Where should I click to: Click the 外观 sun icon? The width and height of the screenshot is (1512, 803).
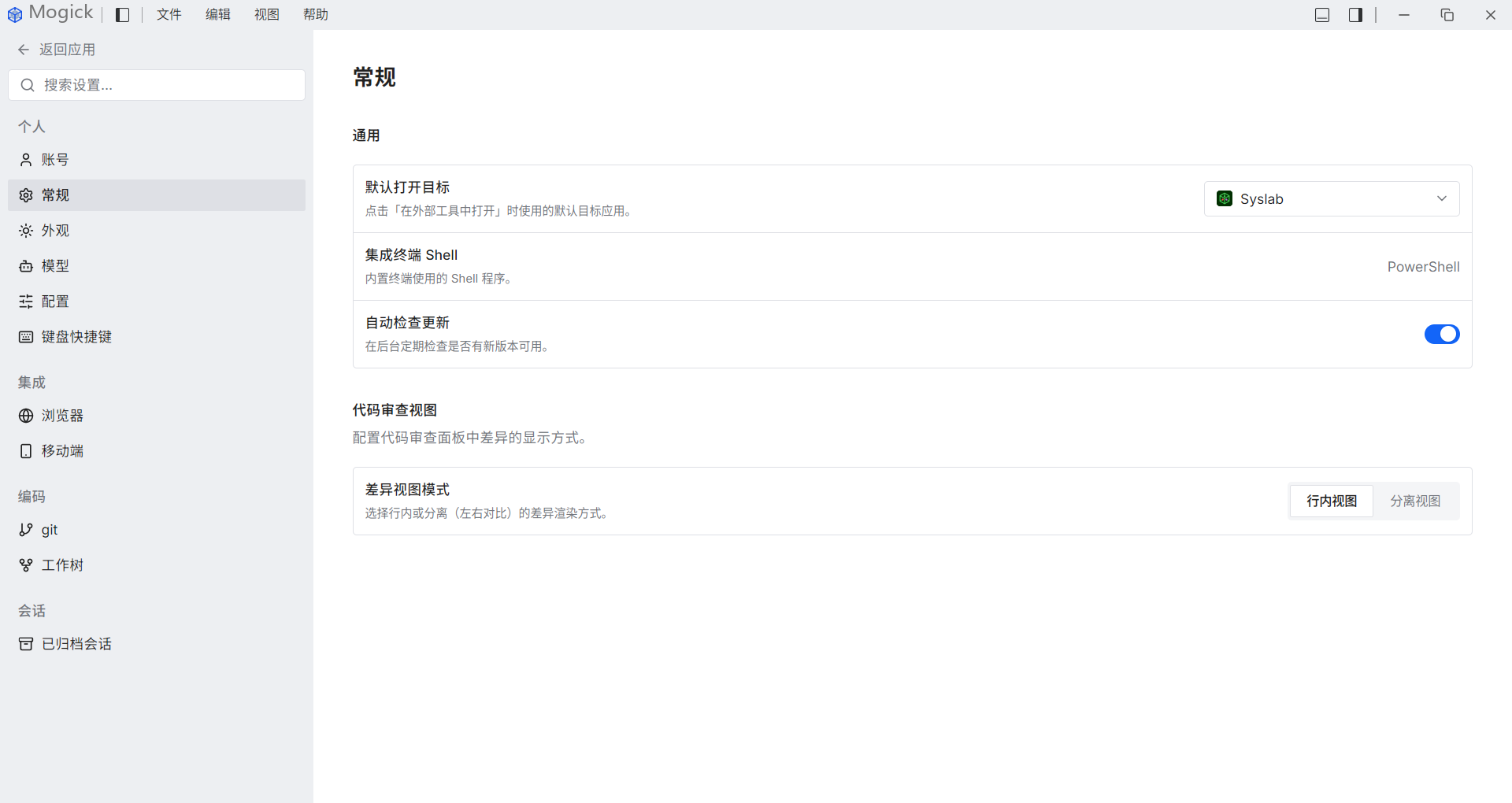pos(26,231)
